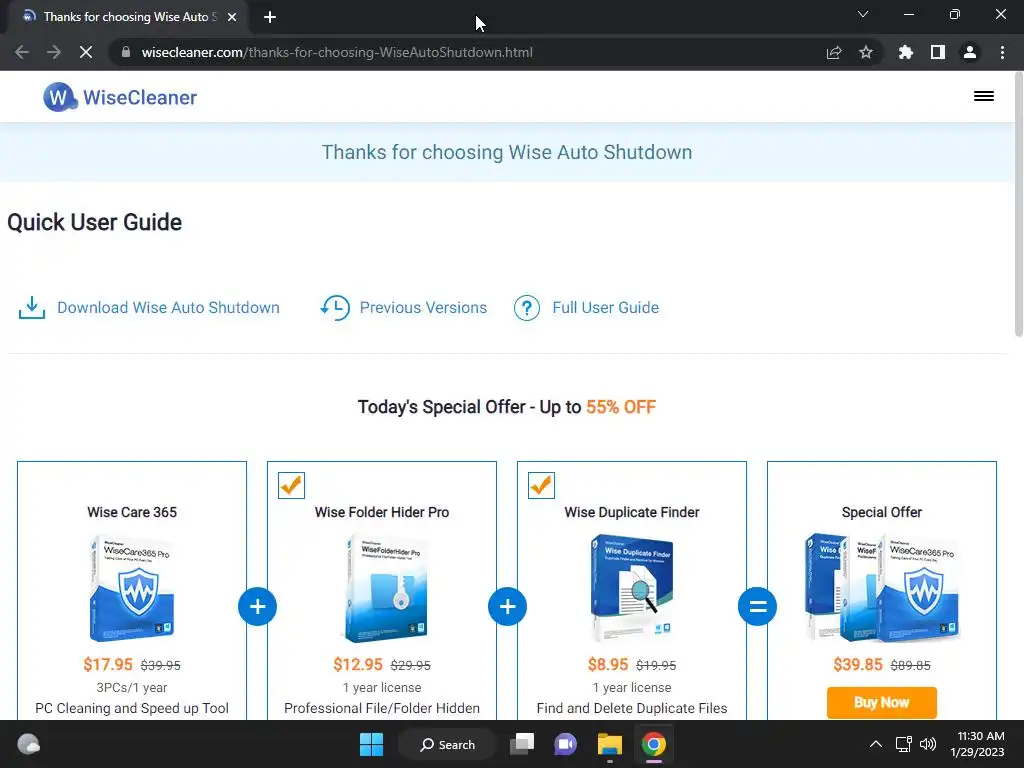Open a new browser tab

(x=270, y=17)
